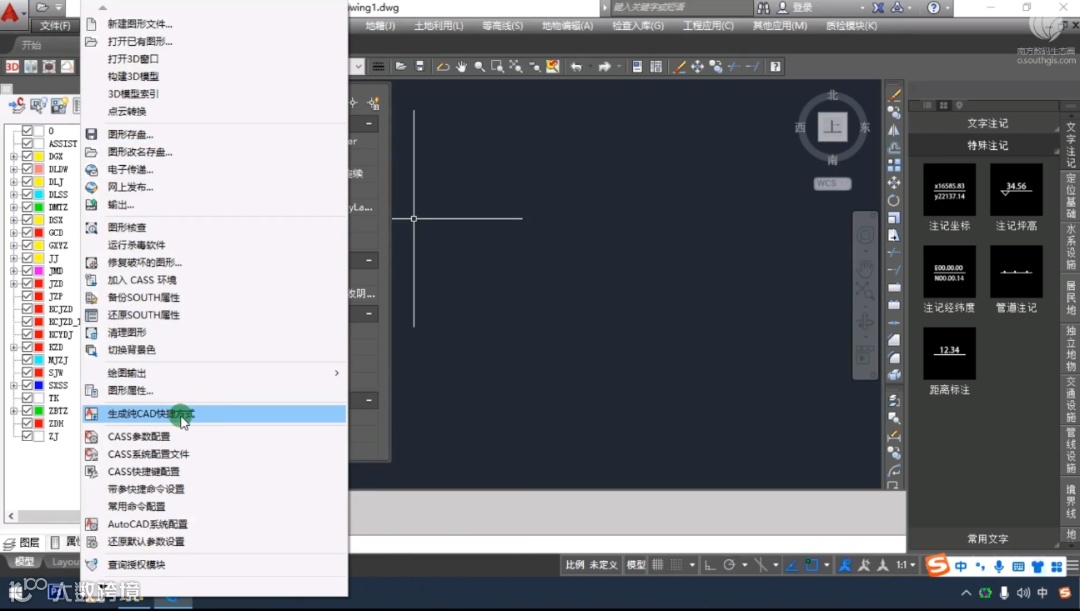Open the 等高线(S) menu
Image resolution: width=1080 pixels, height=611 pixels.
(502, 25)
